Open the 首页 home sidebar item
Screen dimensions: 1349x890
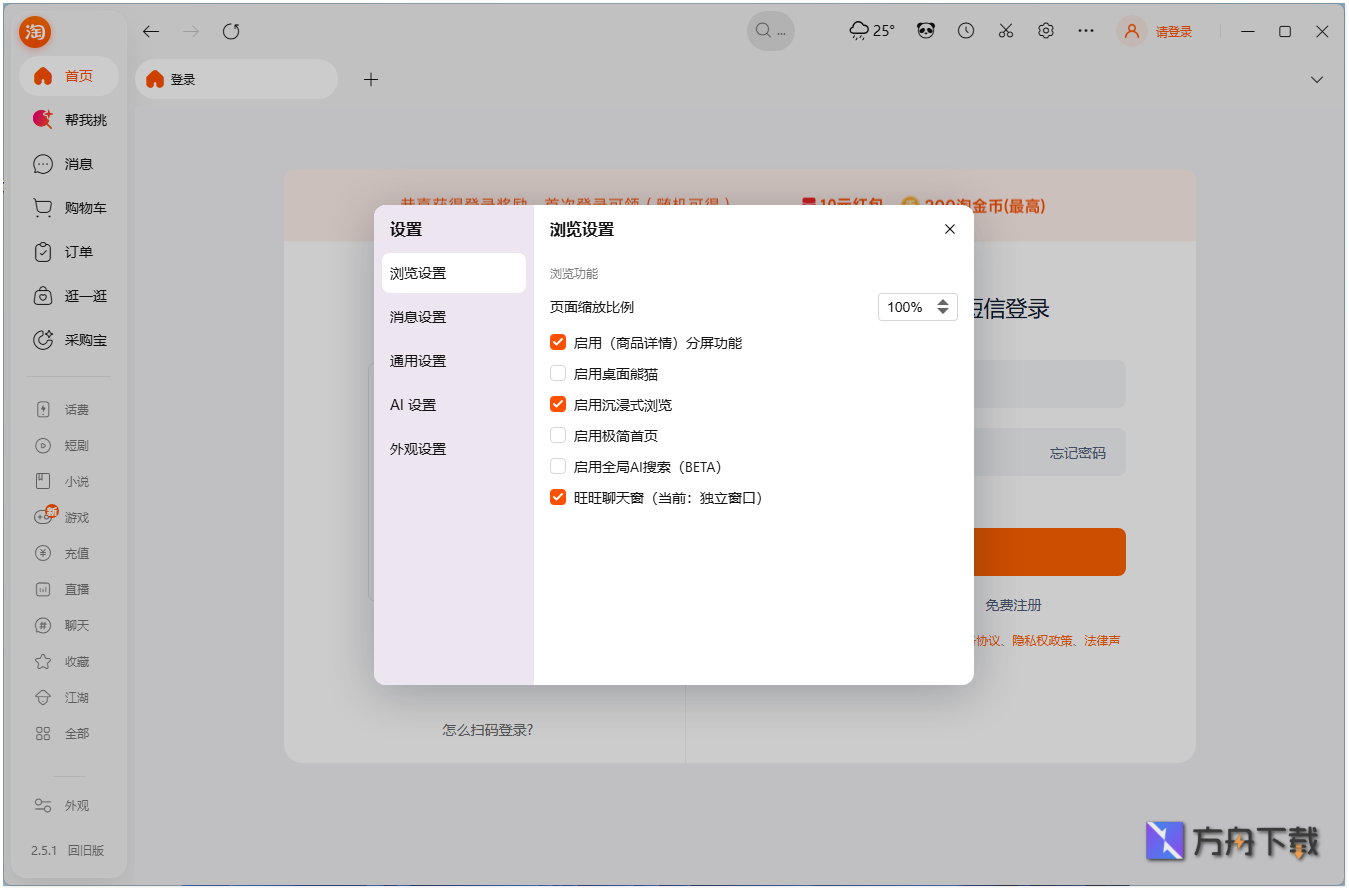coord(69,76)
